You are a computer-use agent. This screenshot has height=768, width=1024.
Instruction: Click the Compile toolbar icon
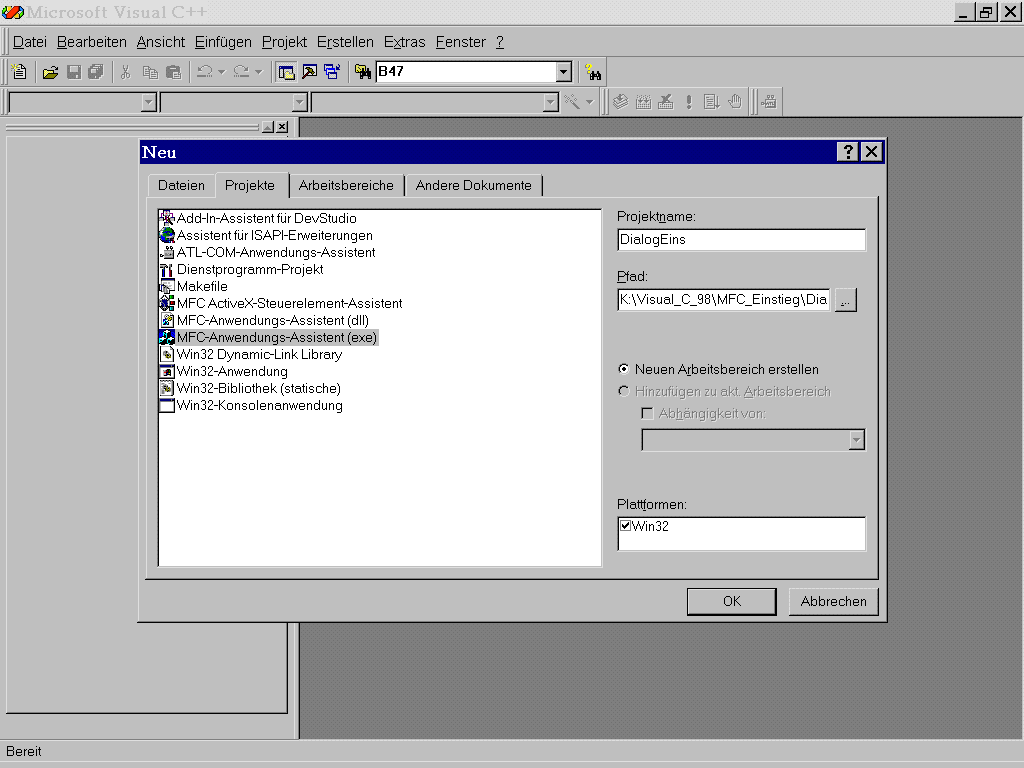pos(620,102)
